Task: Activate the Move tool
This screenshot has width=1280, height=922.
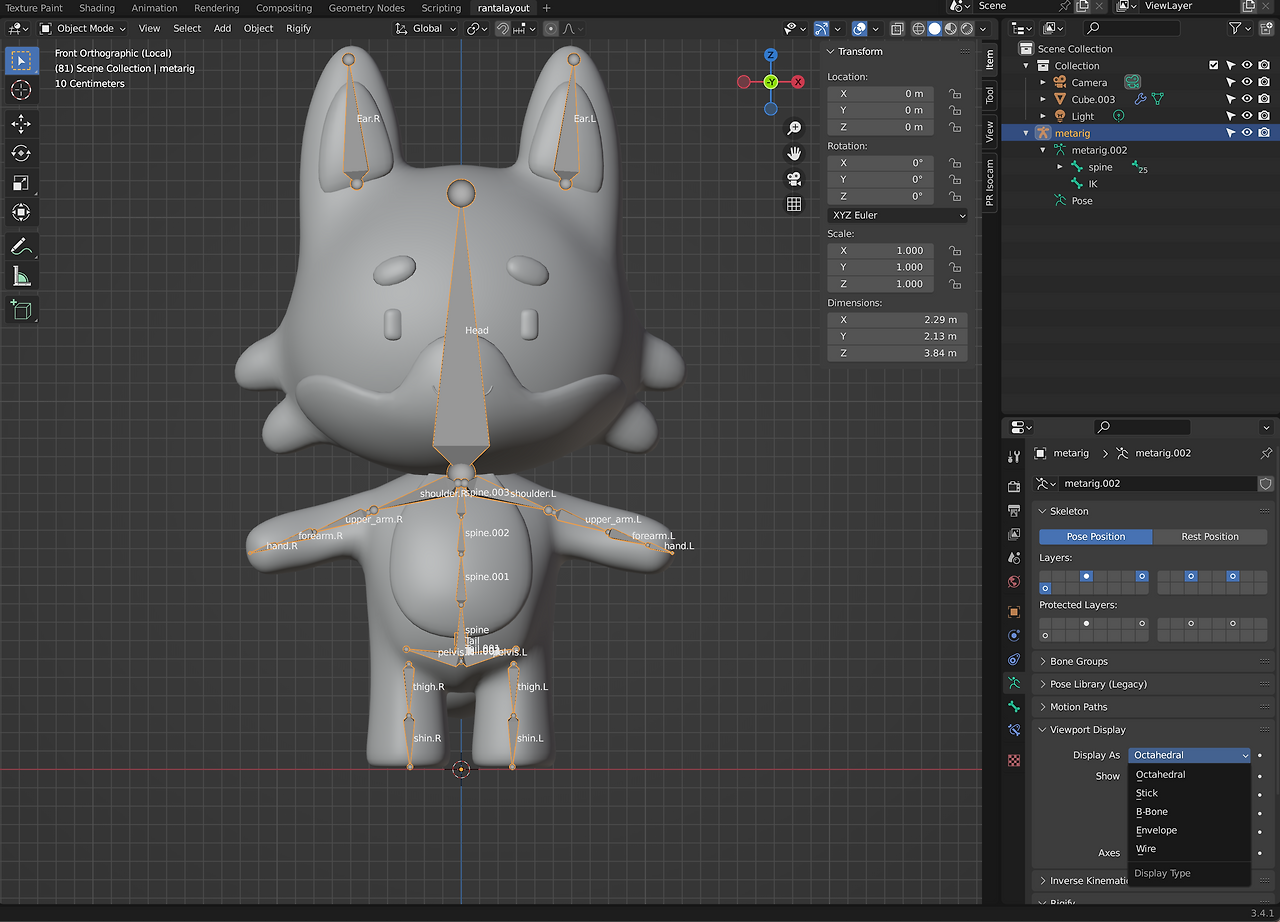Action: 21,124
